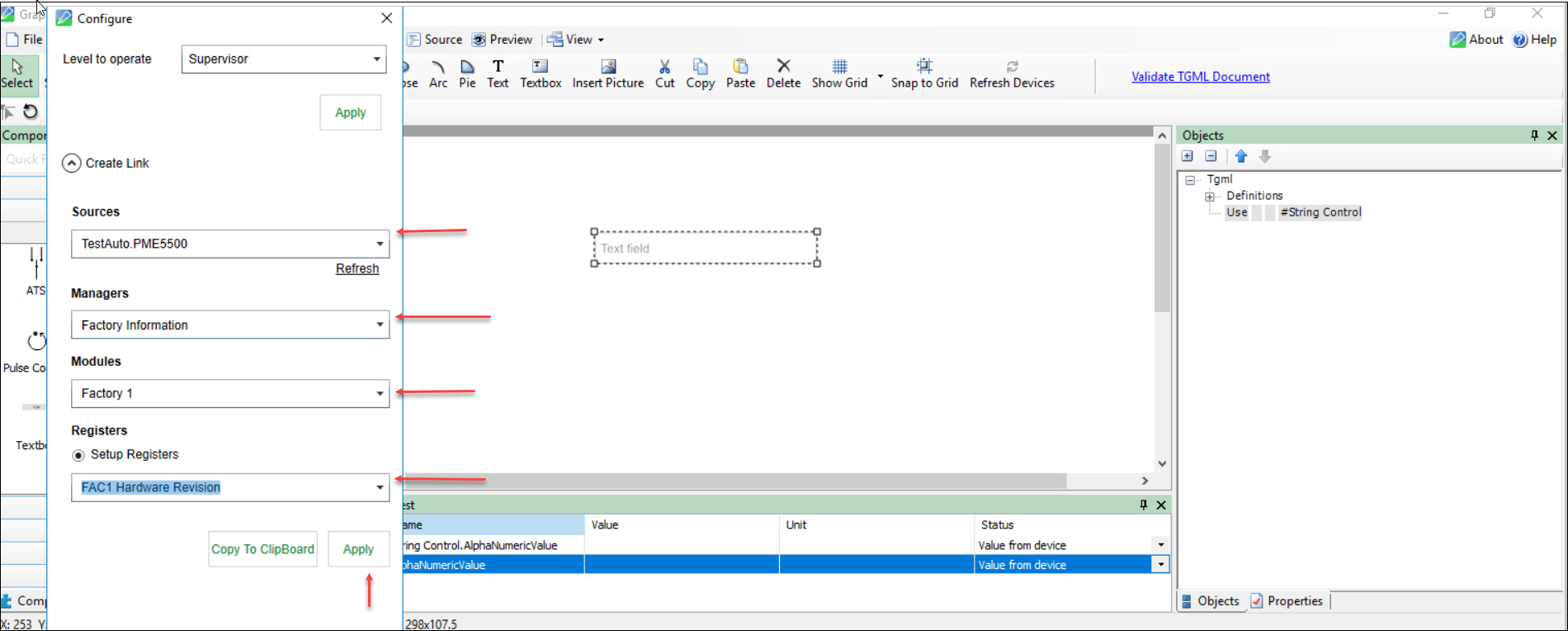The height and width of the screenshot is (631, 1568).
Task: Expand the Definitions tree node
Action: coord(1210,197)
